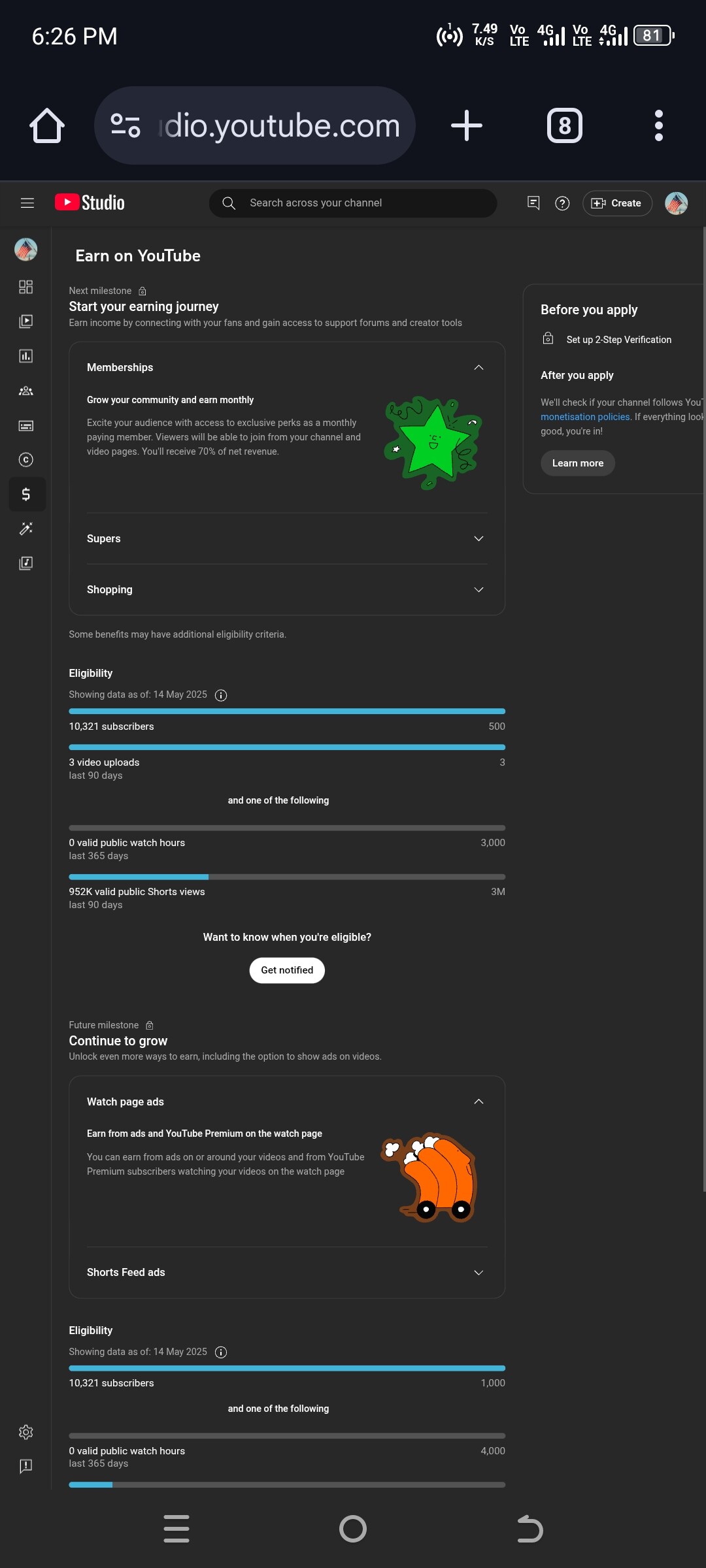Click the Before you apply heading
This screenshot has height=1568, width=706.
coord(589,310)
